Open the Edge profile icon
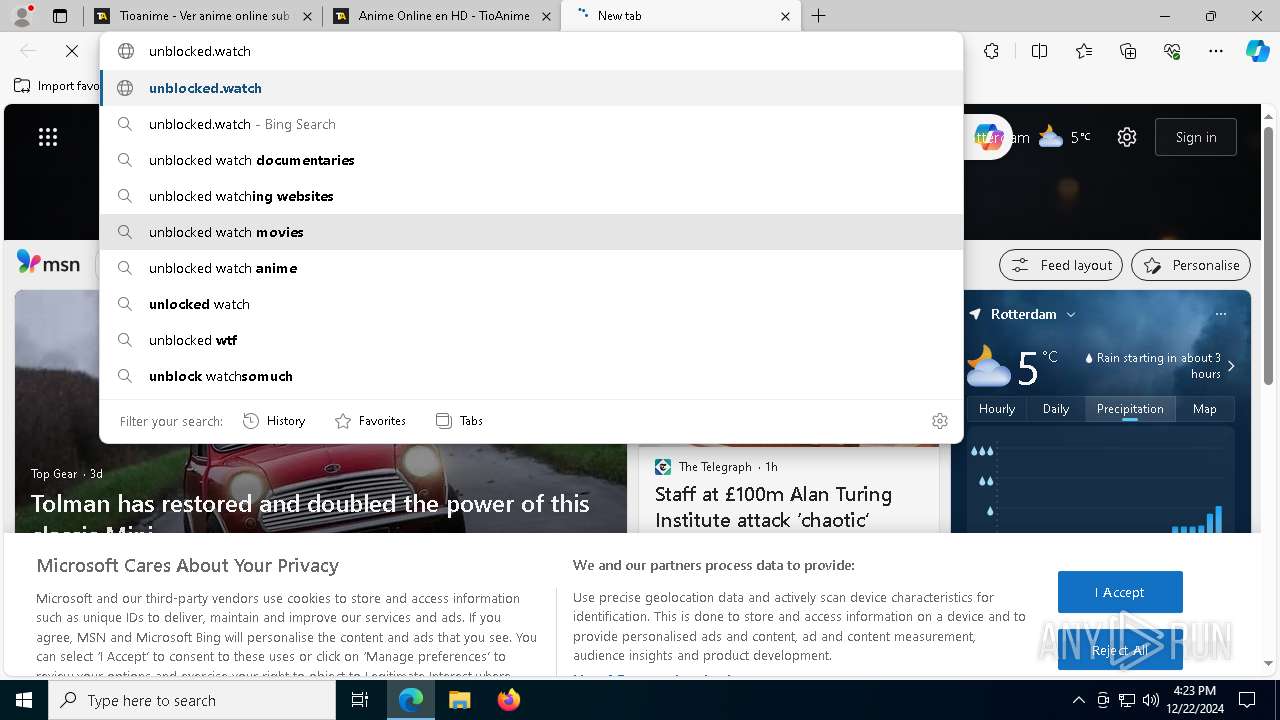The width and height of the screenshot is (1280, 720). tap(22, 16)
